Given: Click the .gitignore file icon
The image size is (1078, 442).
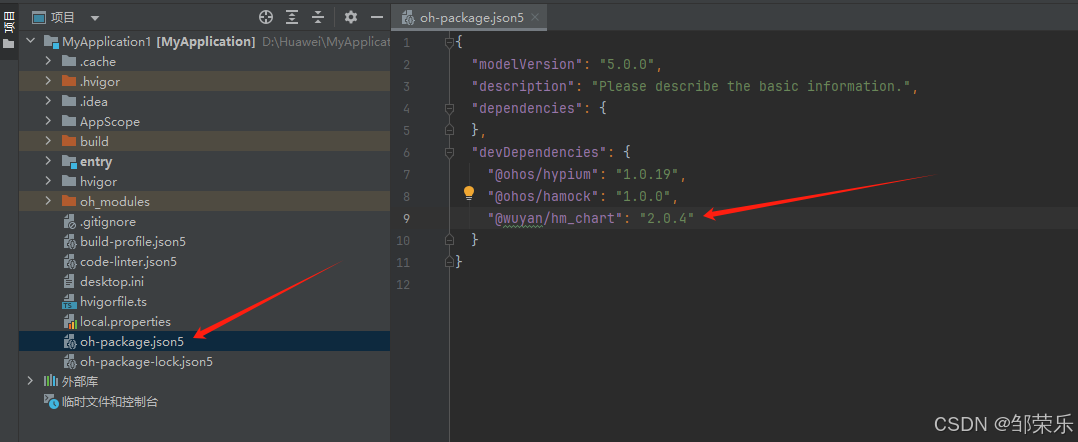Looking at the screenshot, I should pos(69,222).
